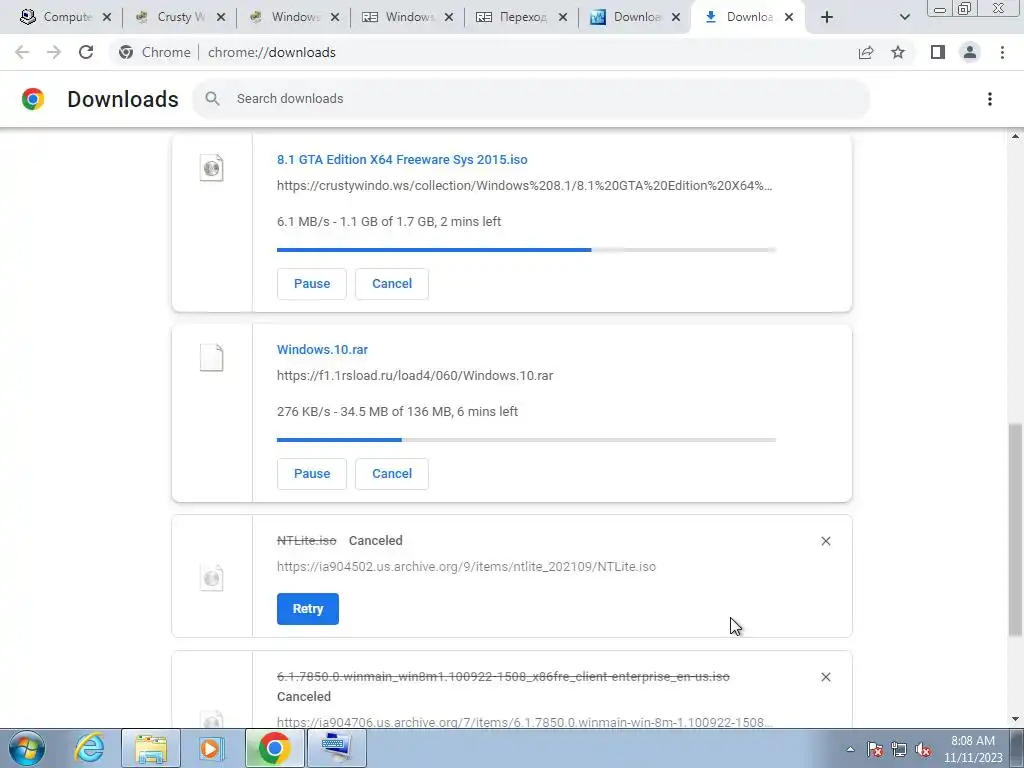Click the Action Center flag tray icon
1024x768 pixels.
click(x=875, y=749)
